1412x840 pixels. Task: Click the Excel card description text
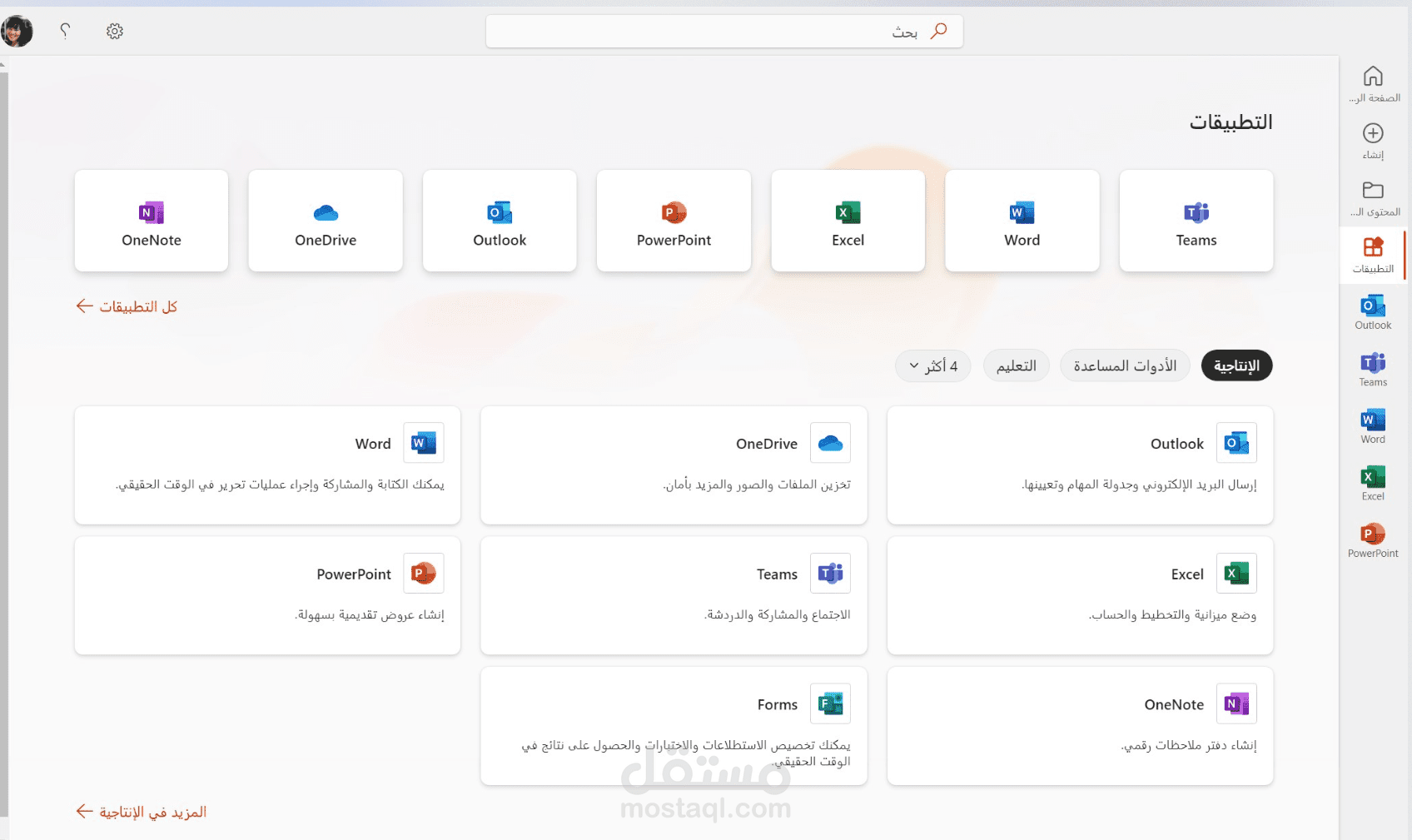(1172, 615)
